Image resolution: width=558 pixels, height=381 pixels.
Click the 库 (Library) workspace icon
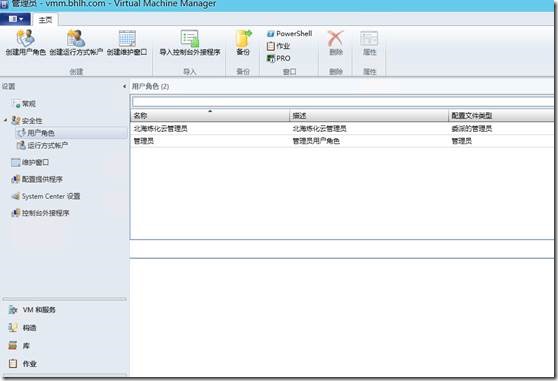pos(13,345)
